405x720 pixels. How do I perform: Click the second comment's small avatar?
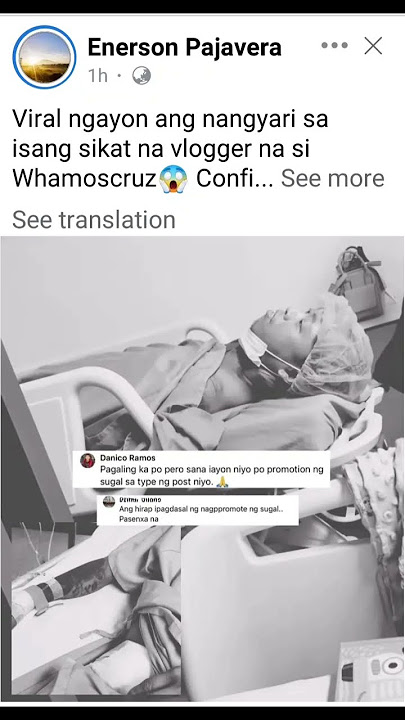point(109,502)
